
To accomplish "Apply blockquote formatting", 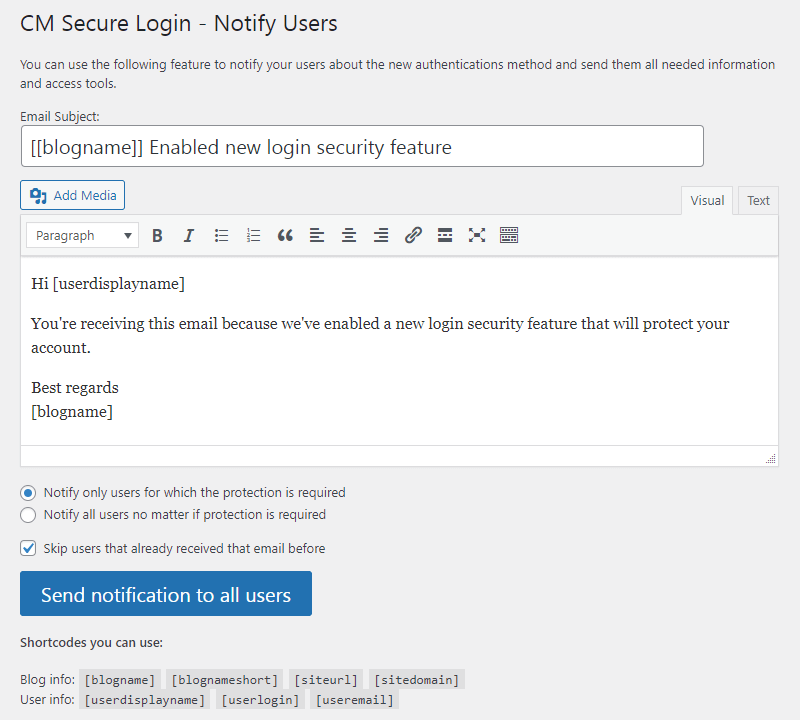I will (285, 236).
